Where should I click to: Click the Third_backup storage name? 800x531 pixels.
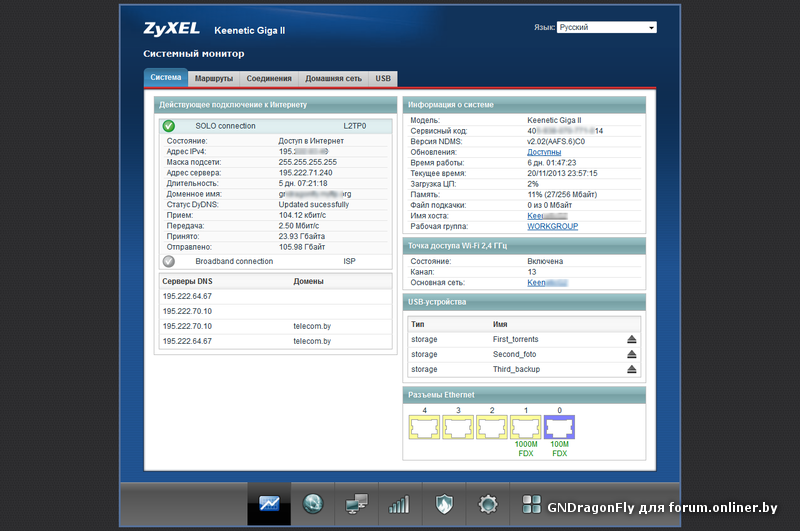click(516, 369)
